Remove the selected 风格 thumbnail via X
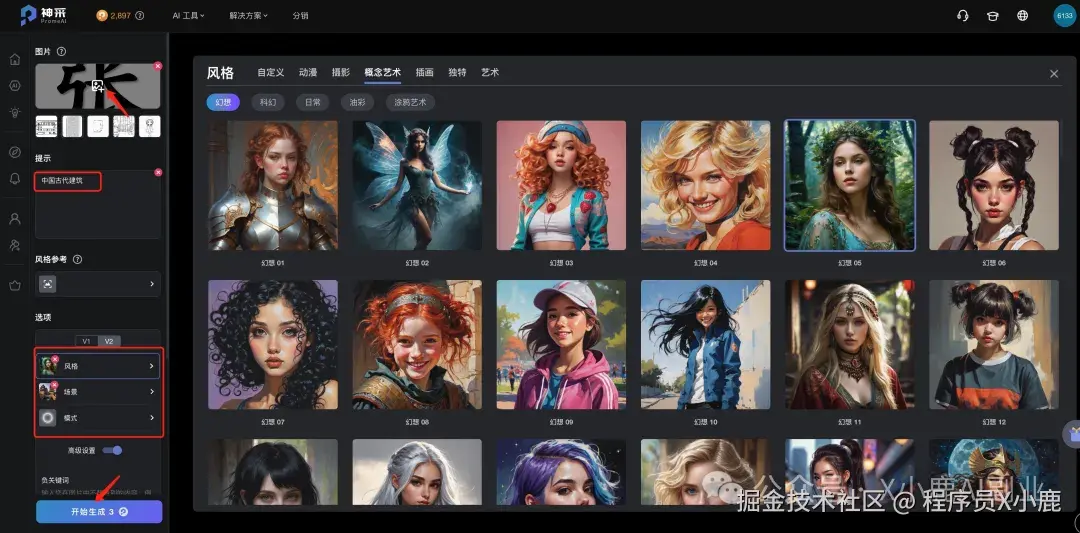 (x=55, y=359)
